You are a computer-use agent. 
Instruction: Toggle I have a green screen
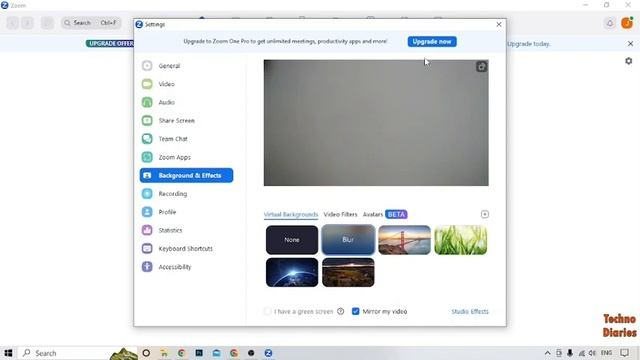[267, 311]
